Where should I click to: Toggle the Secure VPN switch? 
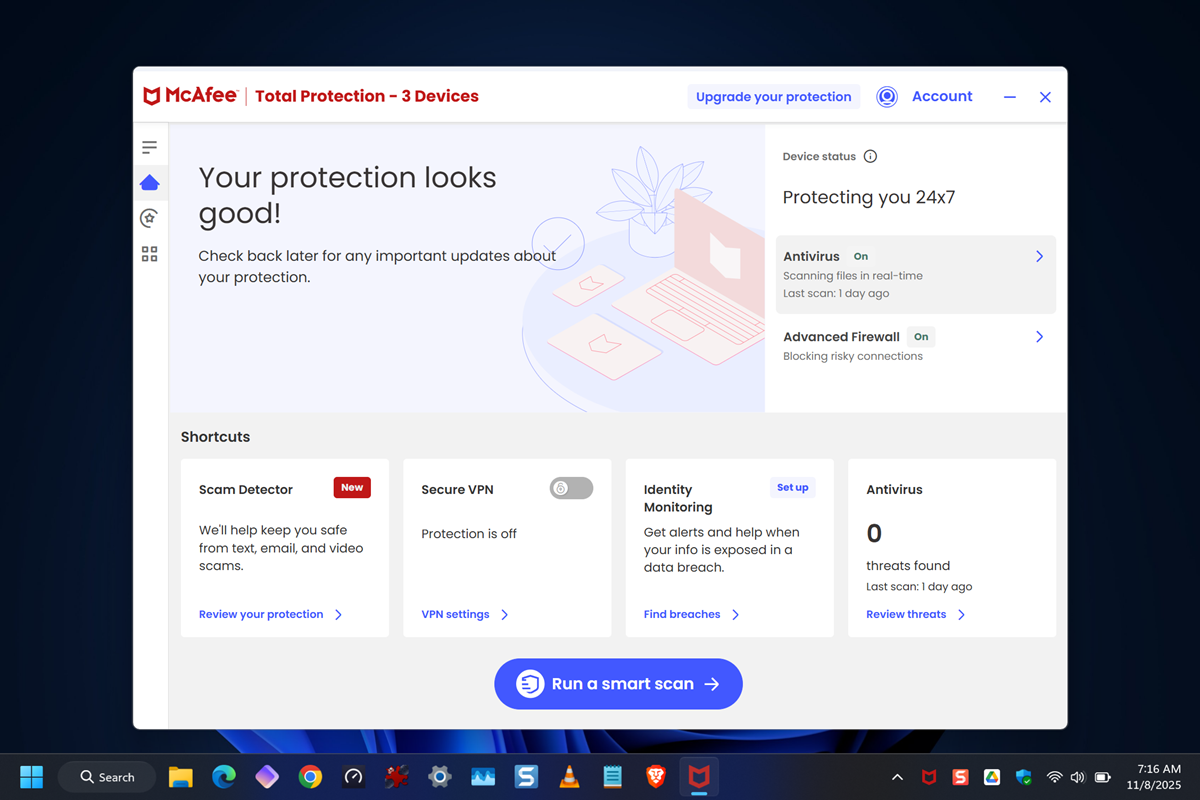point(571,488)
